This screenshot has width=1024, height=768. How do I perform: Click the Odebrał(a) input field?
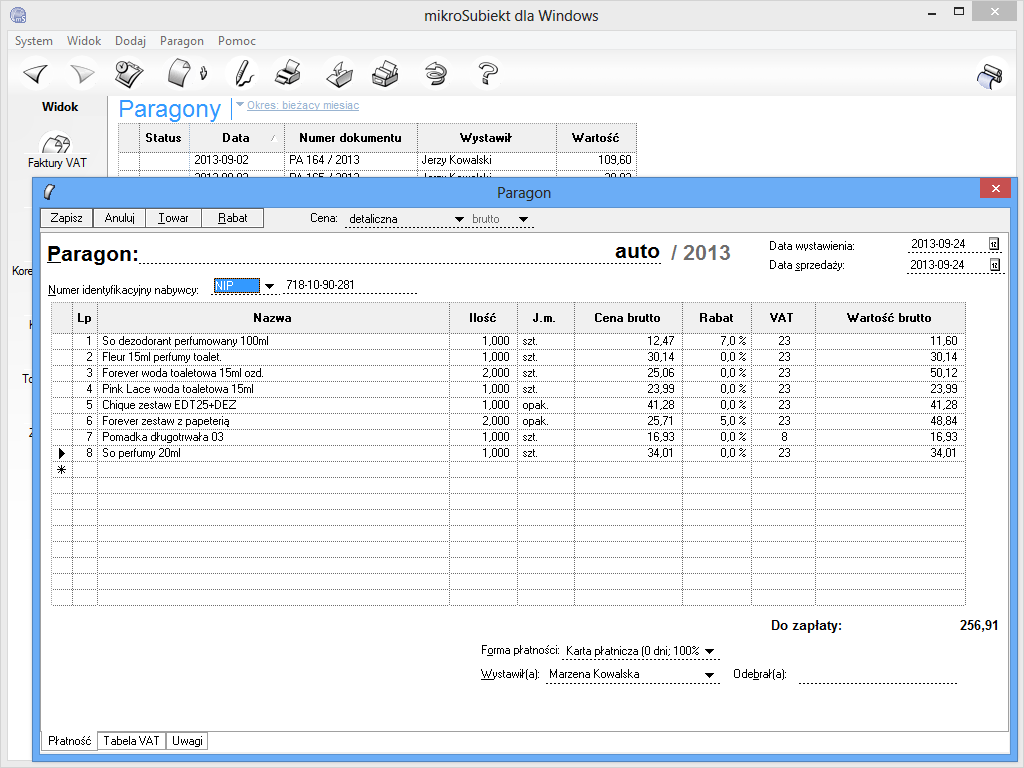pyautogui.click(x=877, y=674)
